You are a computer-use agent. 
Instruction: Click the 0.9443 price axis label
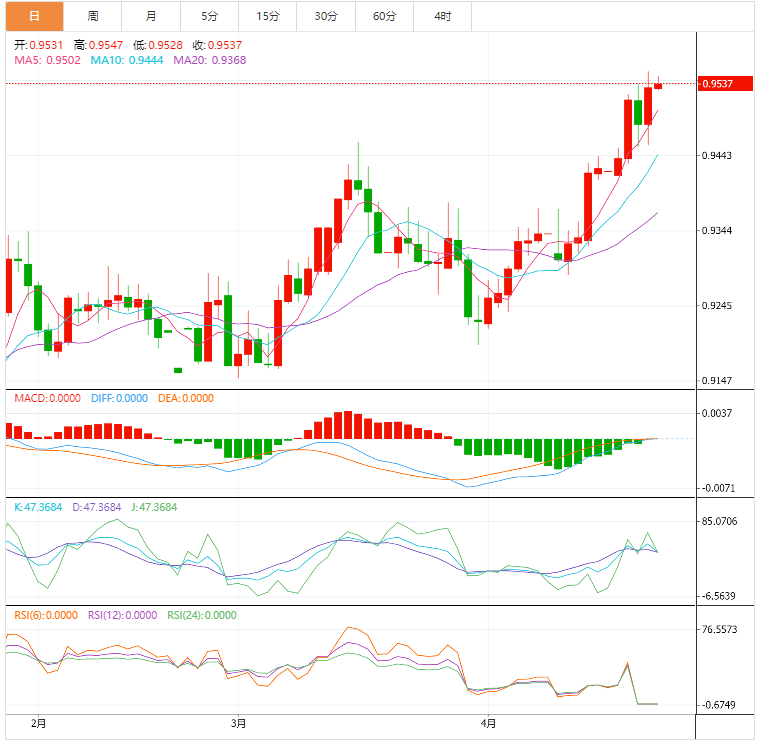[x=717, y=156]
